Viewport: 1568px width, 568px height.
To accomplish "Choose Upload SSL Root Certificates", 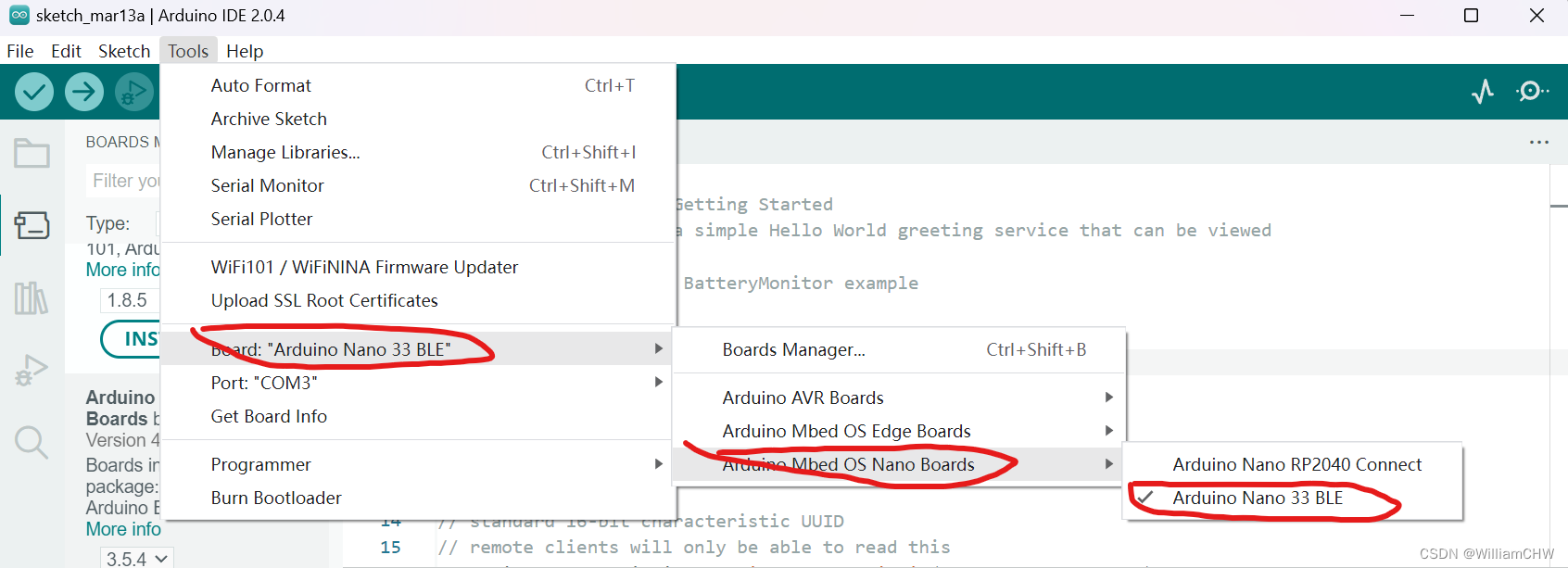I will click(x=418, y=300).
